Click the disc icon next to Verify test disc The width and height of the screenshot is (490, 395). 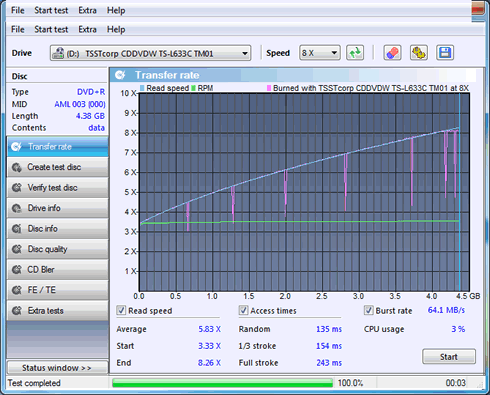click(17, 188)
